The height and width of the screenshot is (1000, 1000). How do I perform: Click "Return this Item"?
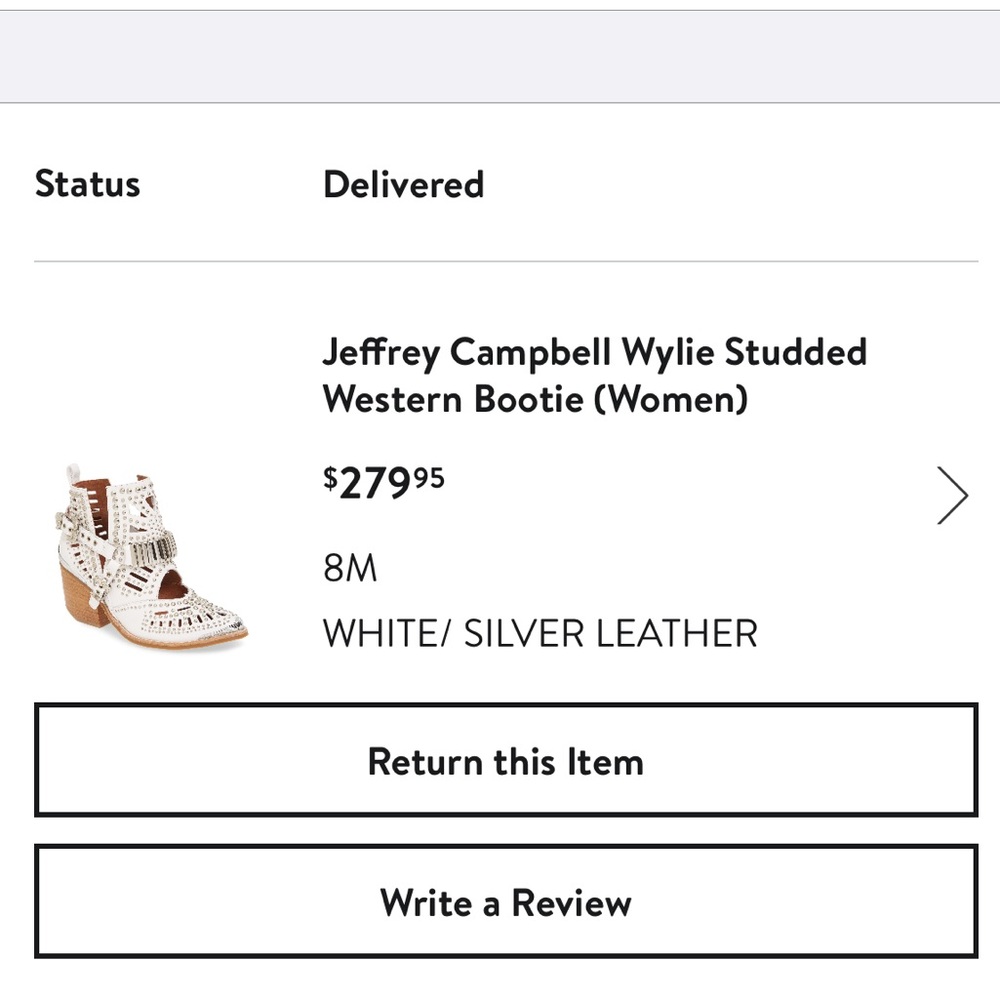(x=506, y=761)
